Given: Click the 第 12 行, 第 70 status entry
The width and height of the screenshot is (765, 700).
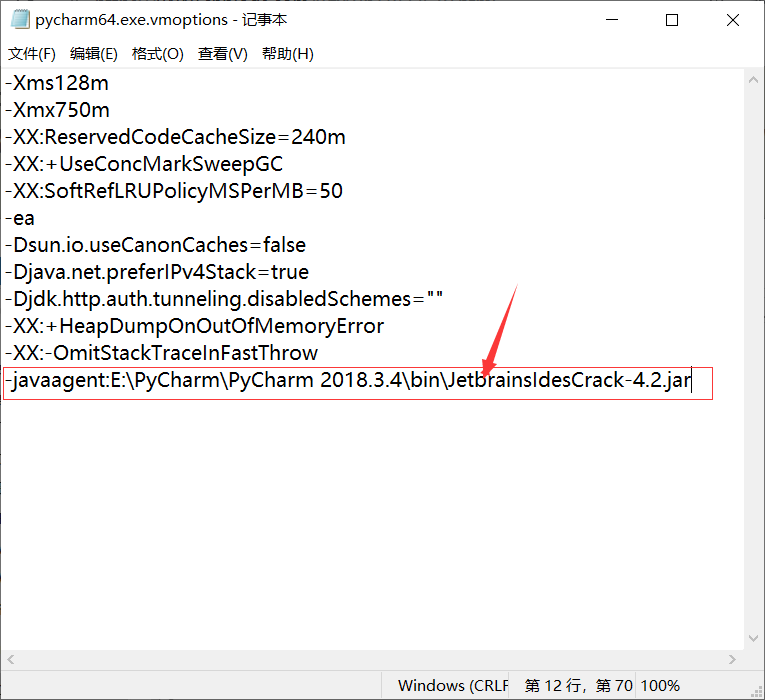Looking at the screenshot, I should pos(579,686).
